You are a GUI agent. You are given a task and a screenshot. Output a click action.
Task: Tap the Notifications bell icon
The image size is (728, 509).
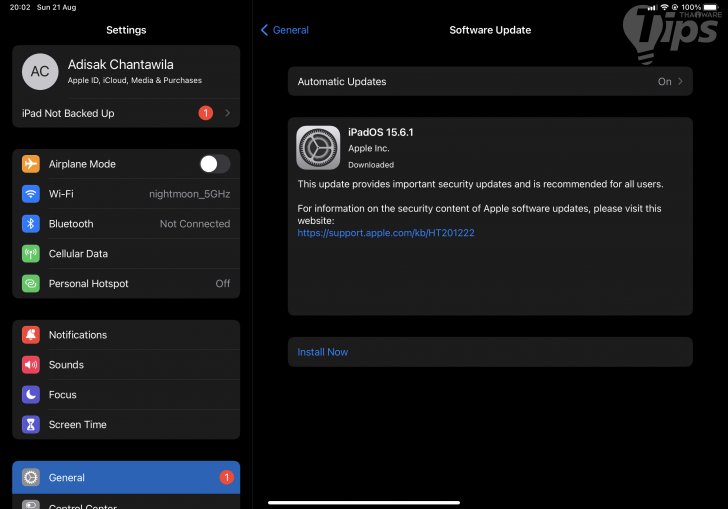tap(31, 335)
